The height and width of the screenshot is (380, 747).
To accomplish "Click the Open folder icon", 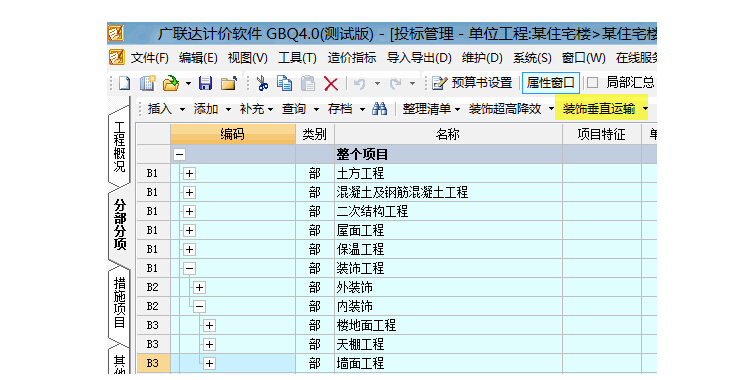I will 171,83.
